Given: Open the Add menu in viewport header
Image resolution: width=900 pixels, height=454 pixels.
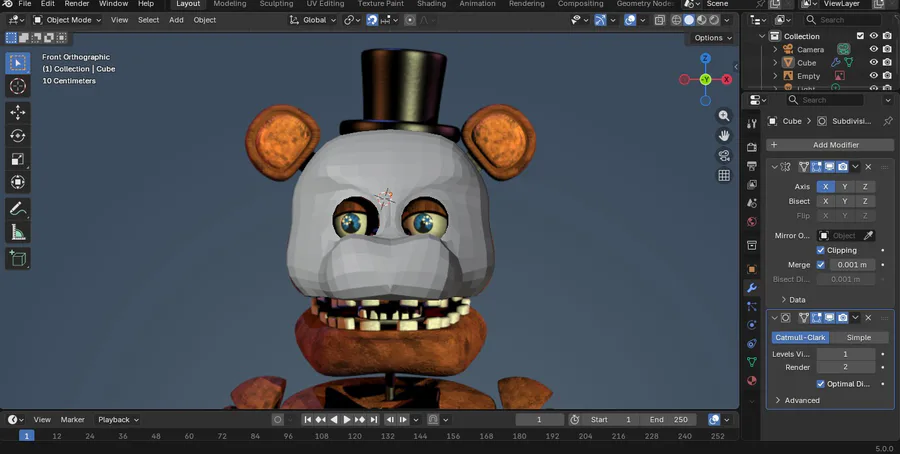Looking at the screenshot, I should [176, 20].
